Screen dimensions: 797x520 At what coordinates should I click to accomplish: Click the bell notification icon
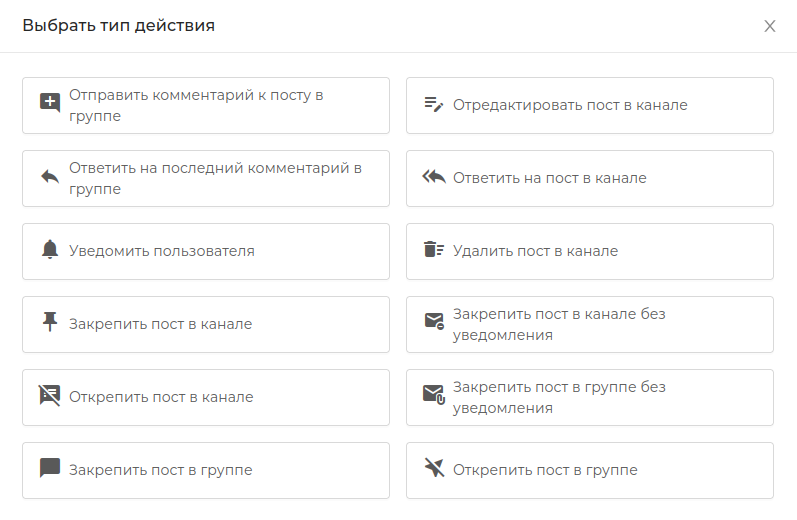50,250
